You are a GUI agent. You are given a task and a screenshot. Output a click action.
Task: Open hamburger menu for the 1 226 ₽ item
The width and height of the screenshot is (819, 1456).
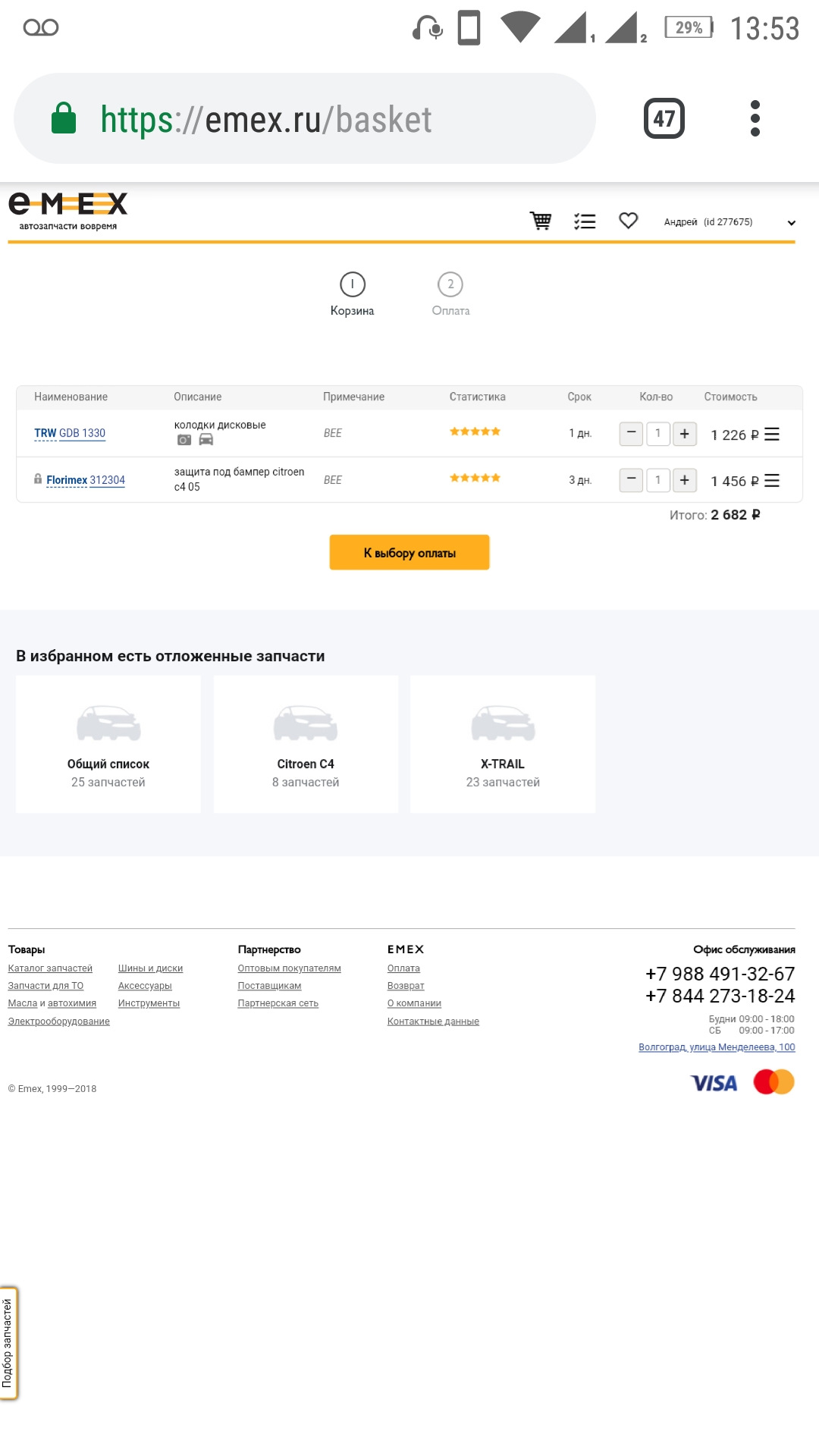tap(772, 434)
